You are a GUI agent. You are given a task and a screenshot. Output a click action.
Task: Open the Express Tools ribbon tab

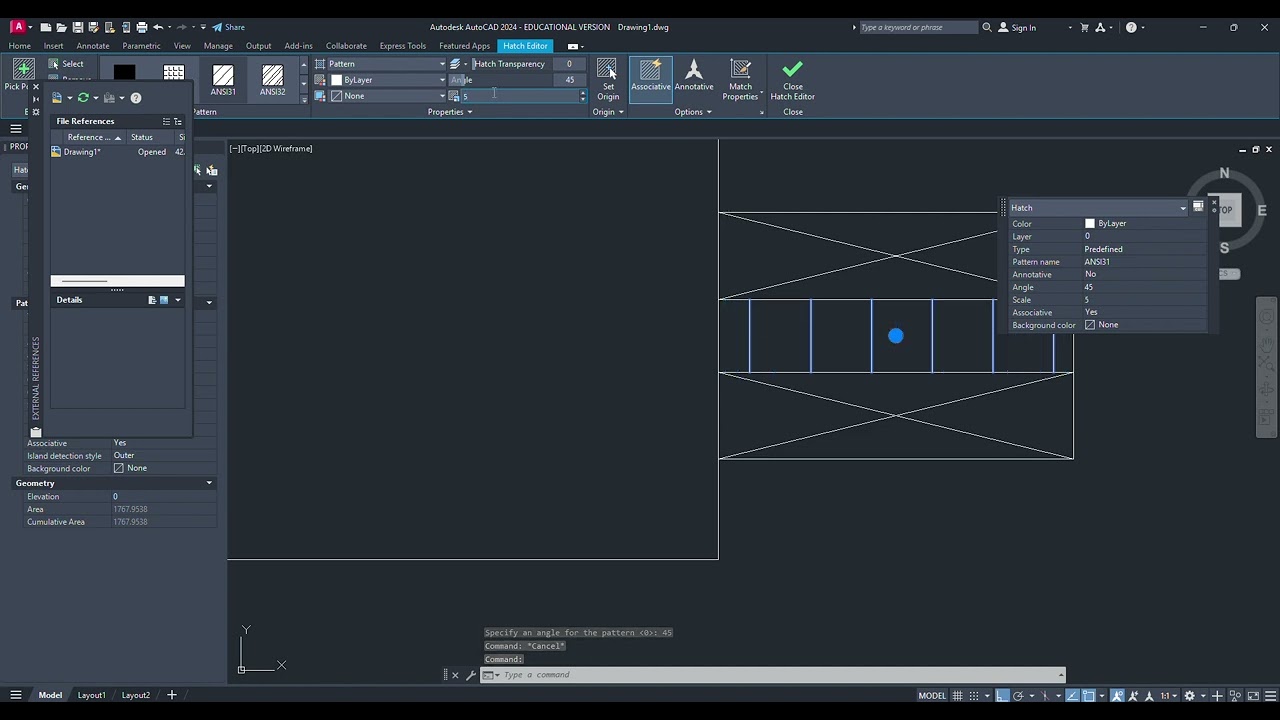point(403,46)
